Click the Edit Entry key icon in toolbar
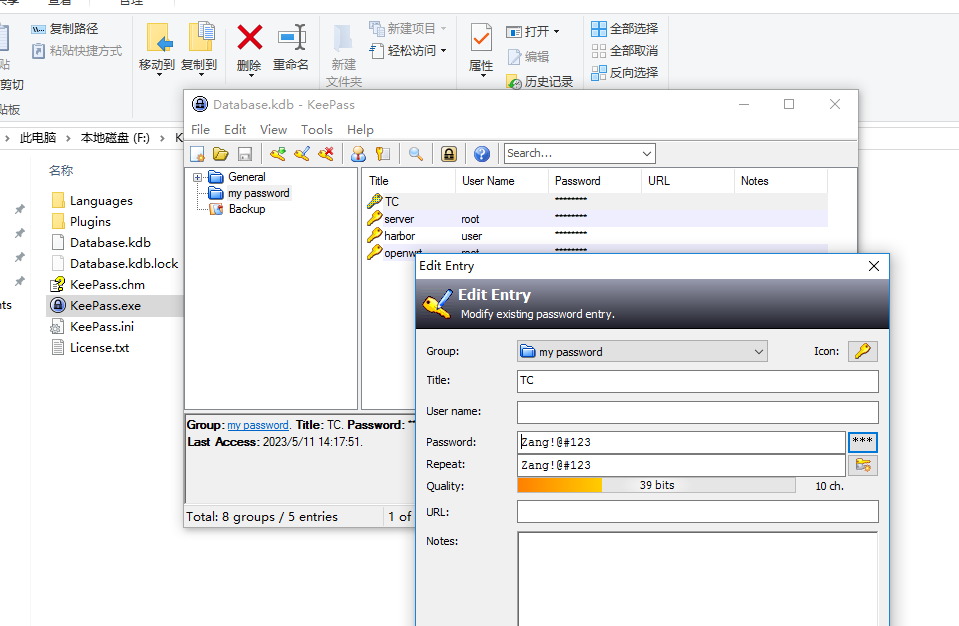 coord(302,153)
